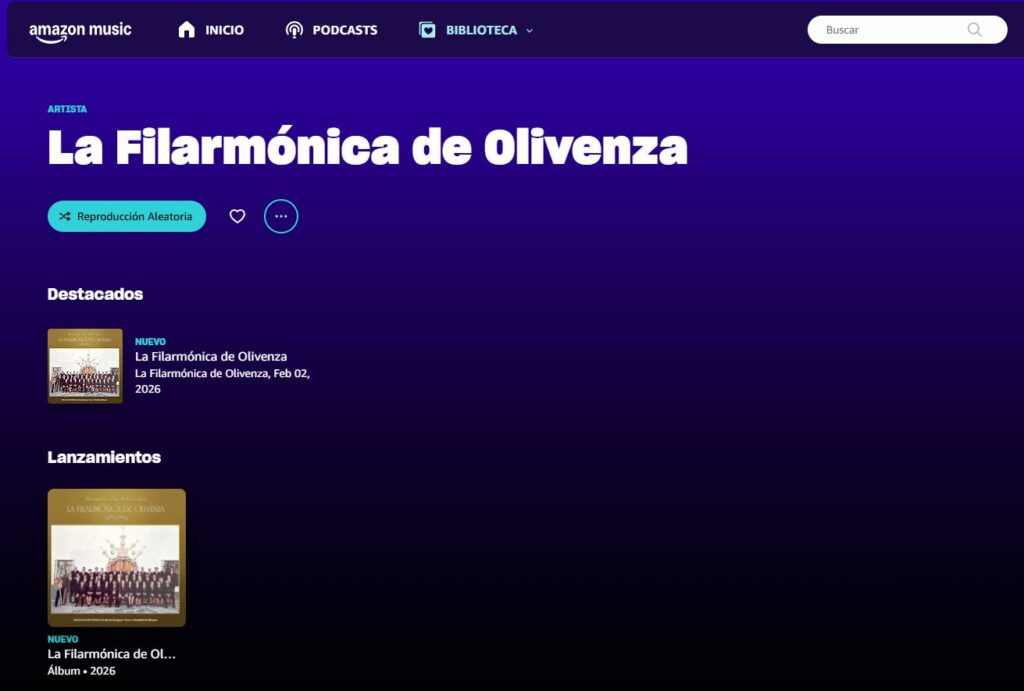Click the Inicio house icon
The image size is (1024, 691).
(187, 29)
